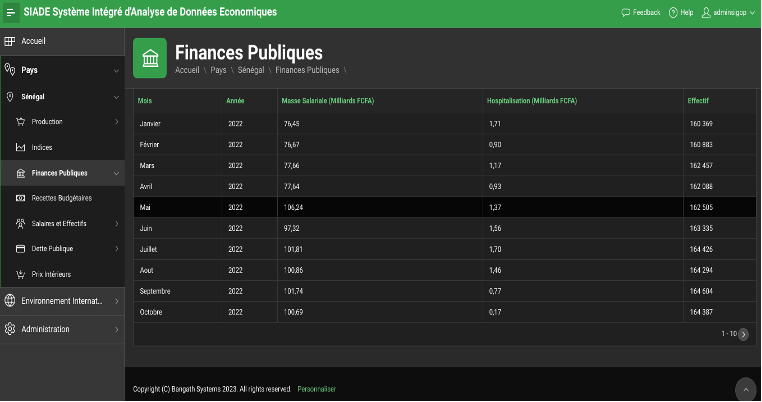The height and width of the screenshot is (402, 762).
Task: Collapse the Pays section chevron
Action: click(x=116, y=70)
